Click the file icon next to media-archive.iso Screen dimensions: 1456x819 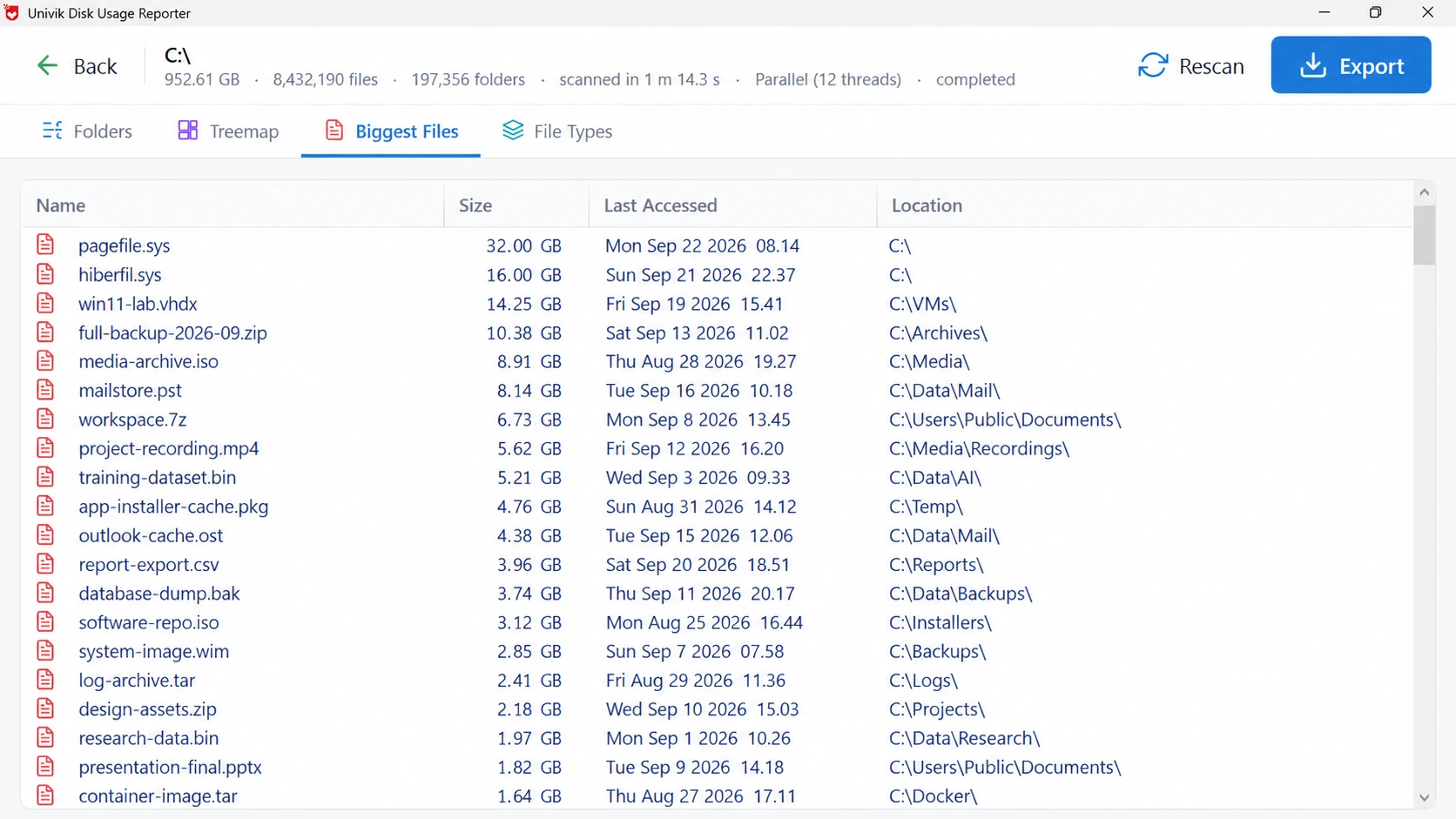click(45, 360)
